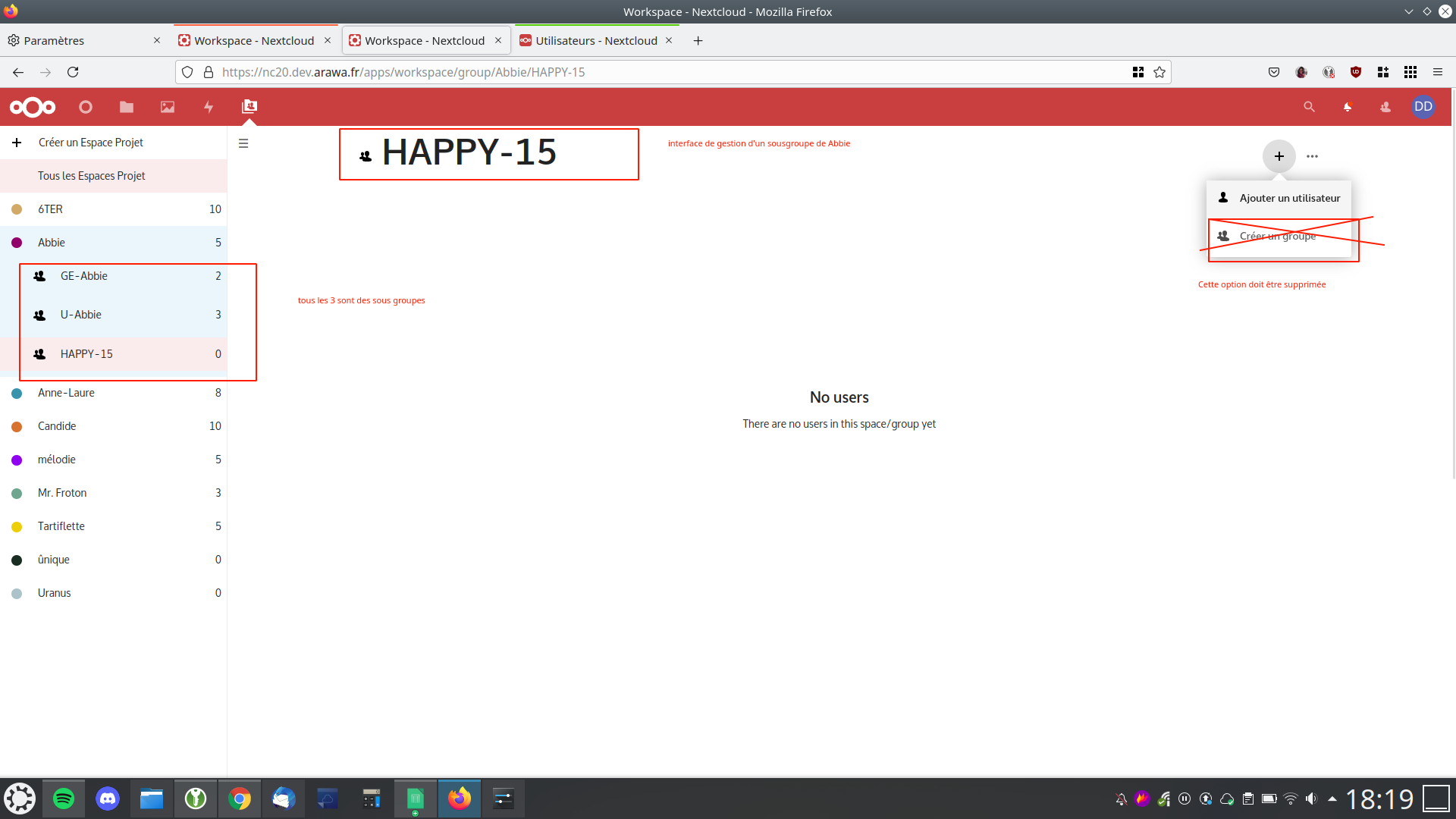Click Créer un Espace Projet
The height and width of the screenshot is (819, 1456).
point(90,143)
